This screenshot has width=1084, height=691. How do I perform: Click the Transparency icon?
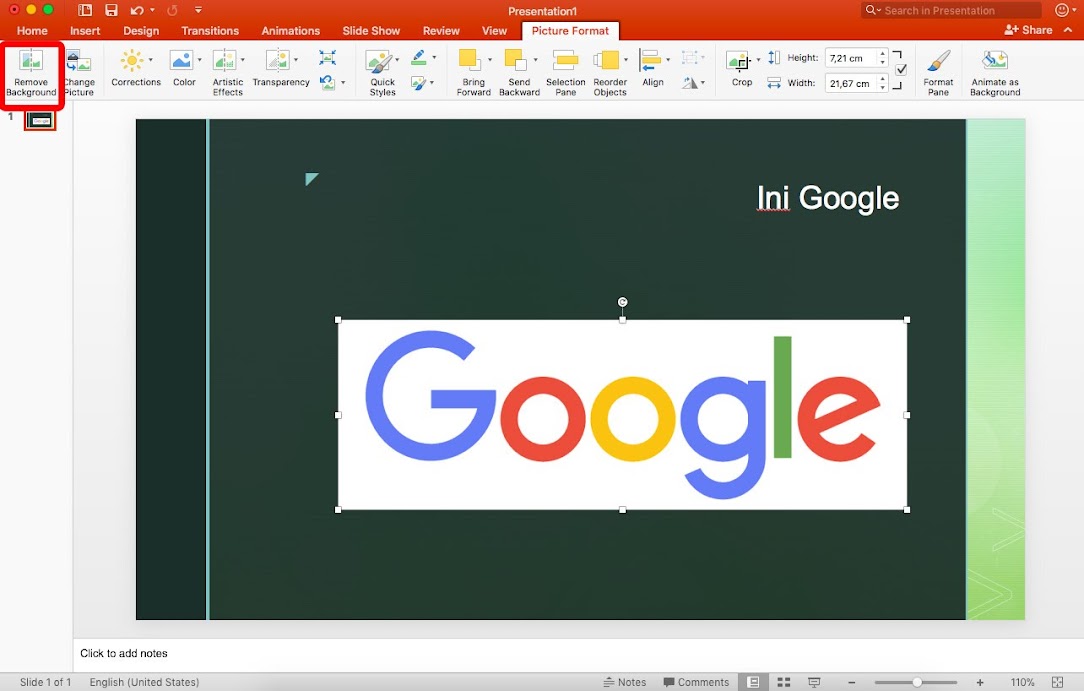coord(277,61)
